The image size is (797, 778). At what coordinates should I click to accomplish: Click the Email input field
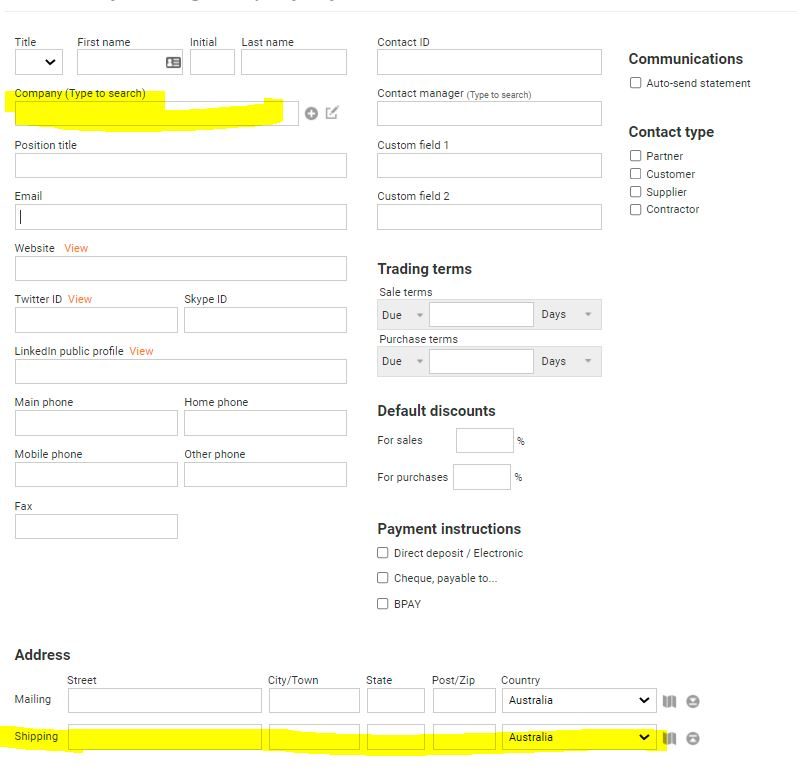[x=181, y=217]
